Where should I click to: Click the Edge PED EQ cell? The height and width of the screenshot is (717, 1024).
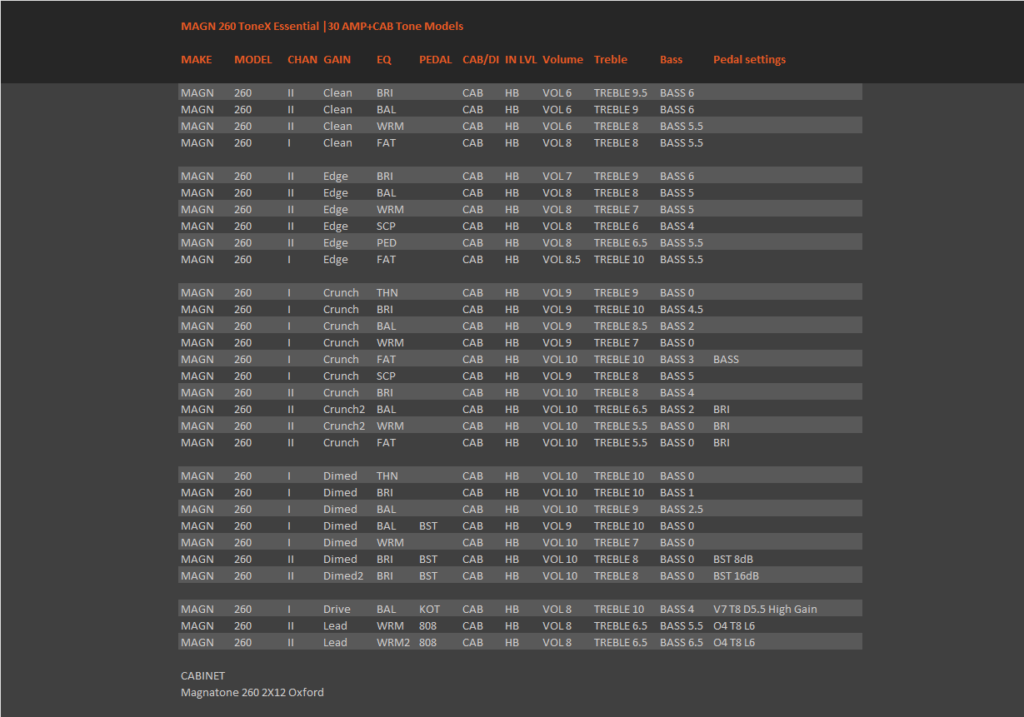tap(386, 243)
